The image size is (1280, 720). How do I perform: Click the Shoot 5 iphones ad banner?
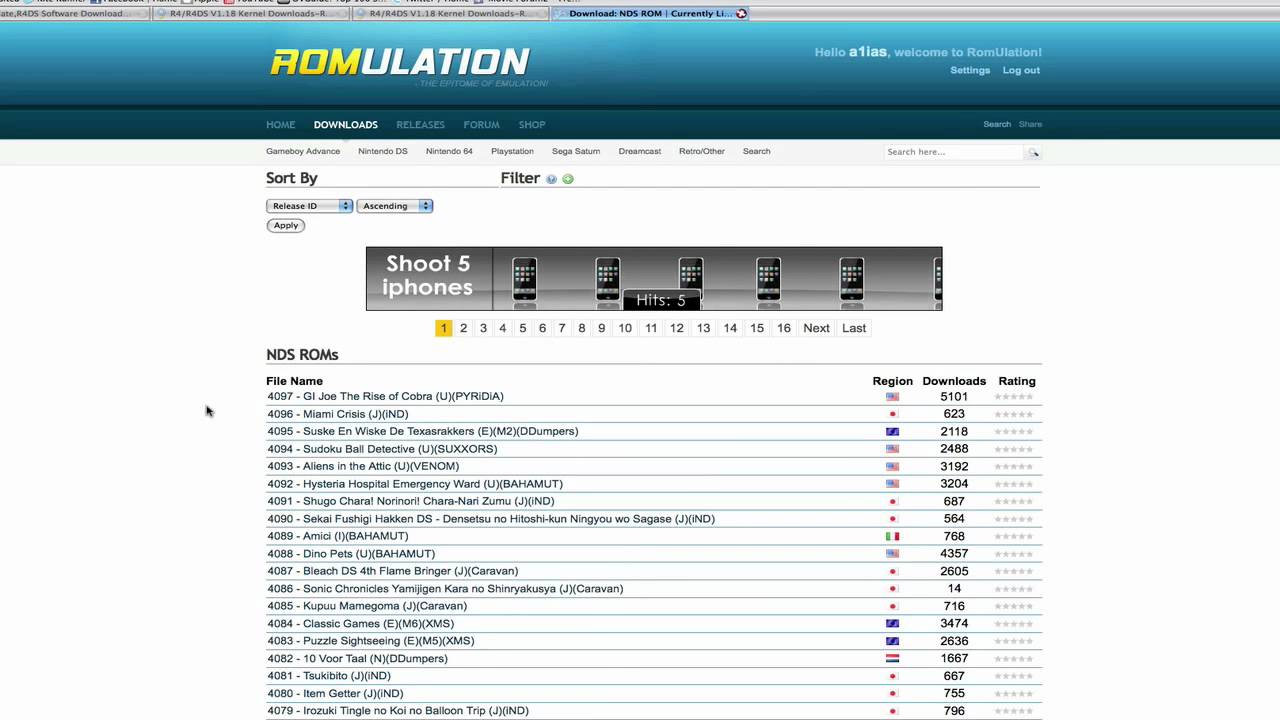(x=654, y=279)
